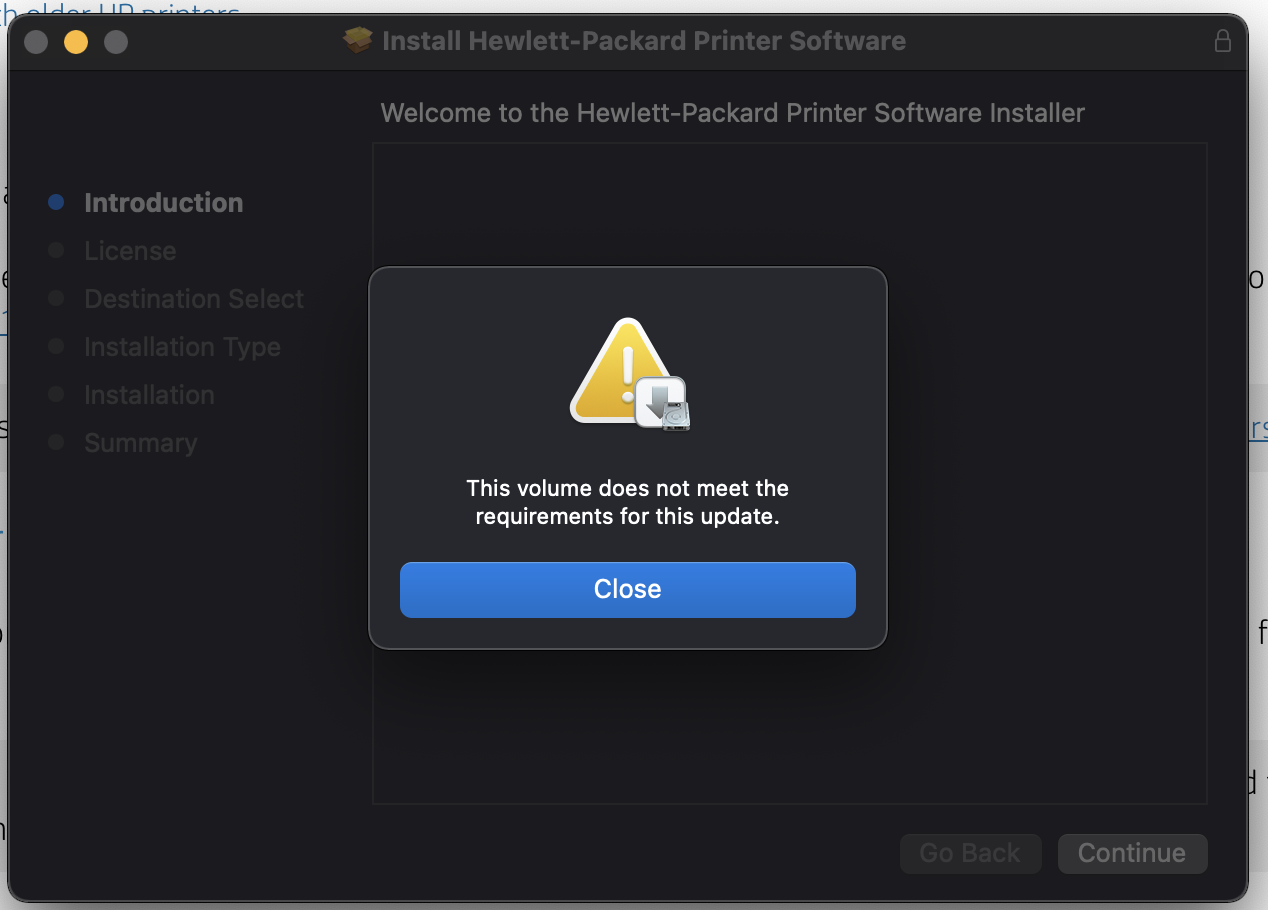Click the lock icon in the title bar

(x=1222, y=41)
